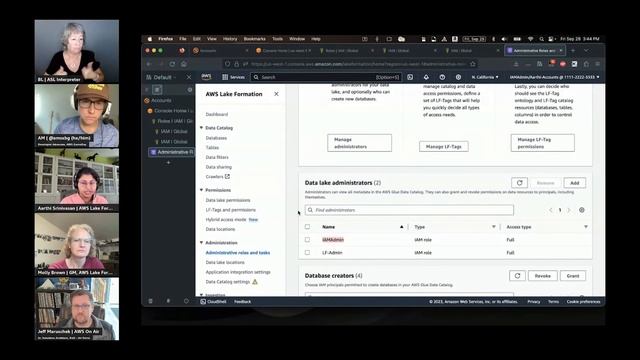Go to next administrators page

point(569,210)
